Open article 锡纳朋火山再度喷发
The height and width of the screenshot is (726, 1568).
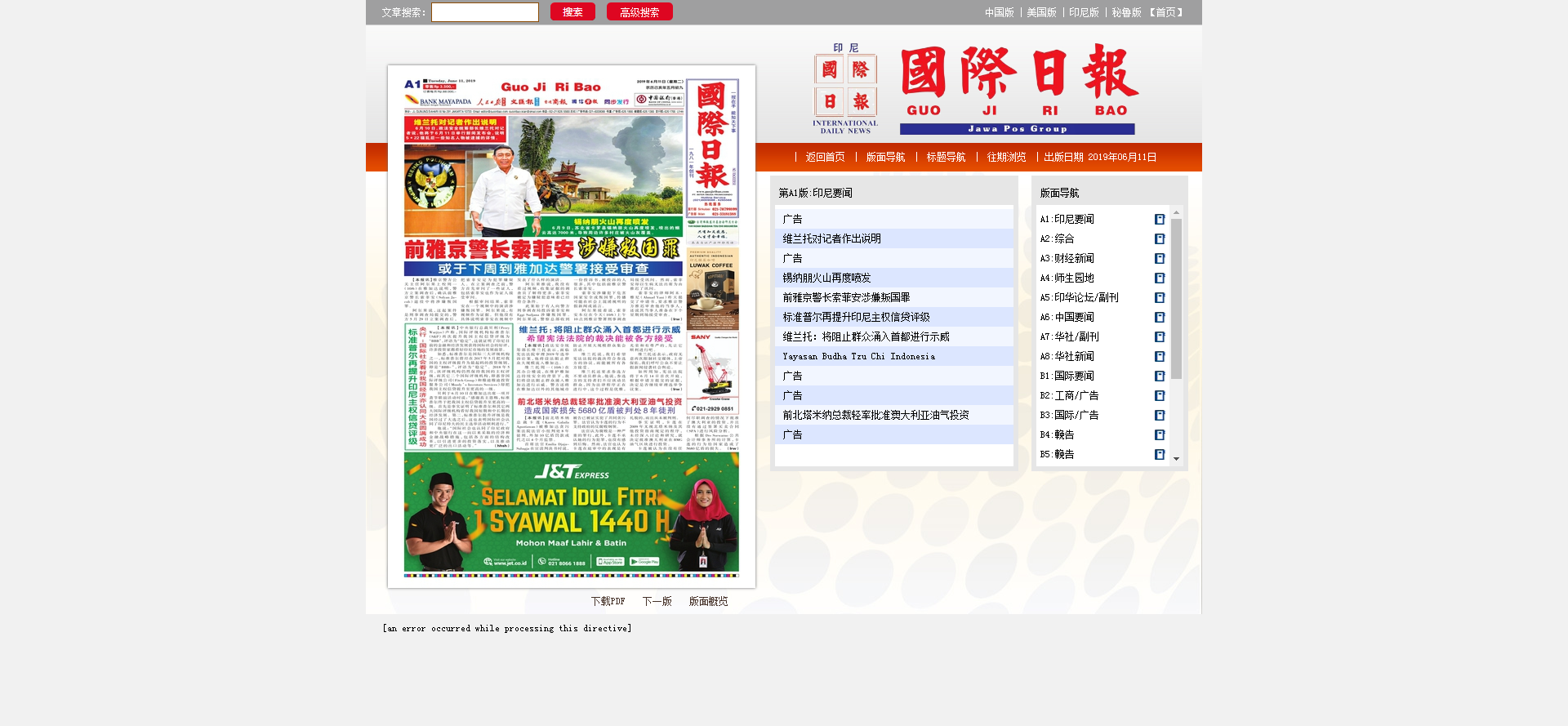[x=826, y=278]
